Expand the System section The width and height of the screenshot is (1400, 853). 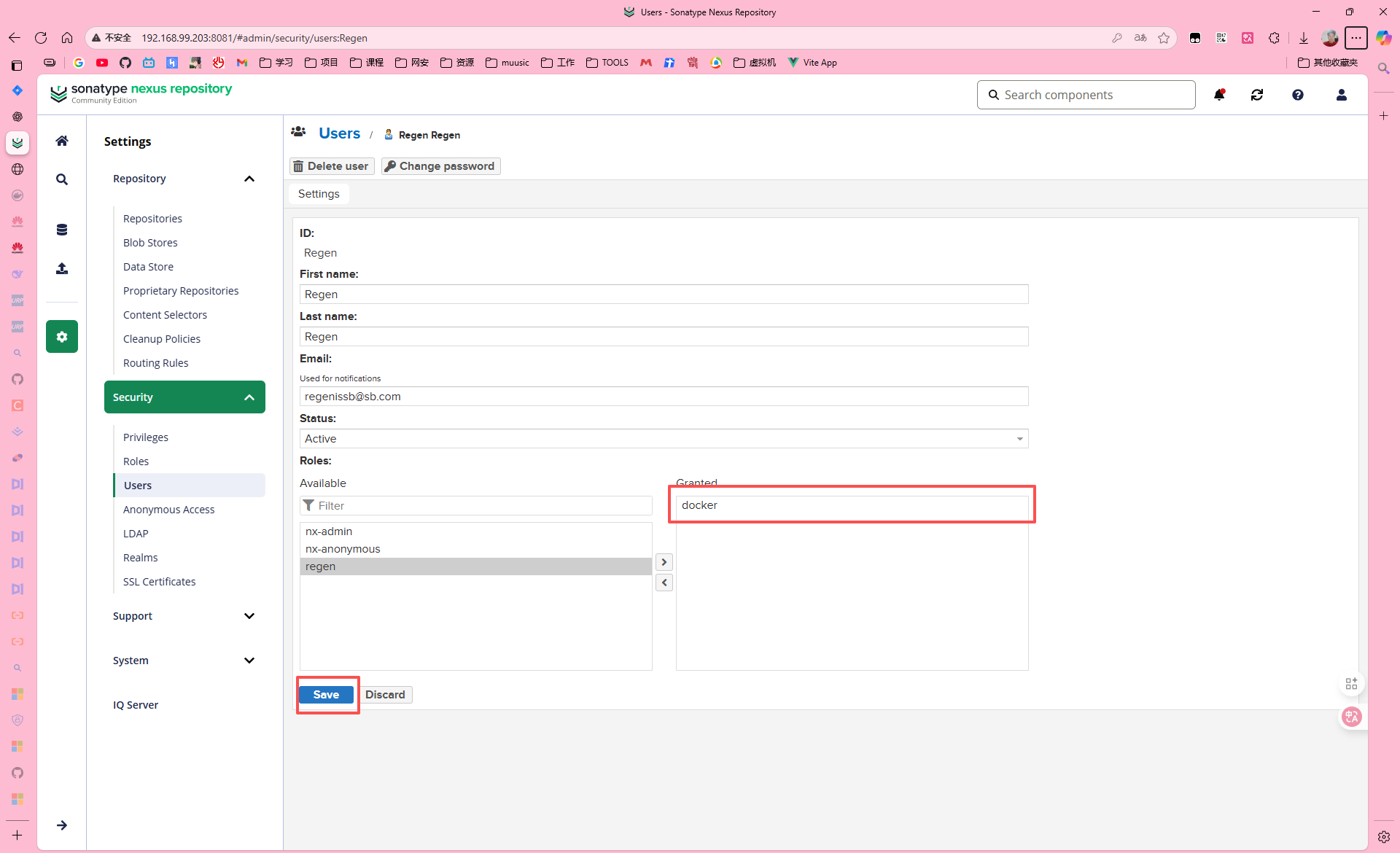pos(249,661)
